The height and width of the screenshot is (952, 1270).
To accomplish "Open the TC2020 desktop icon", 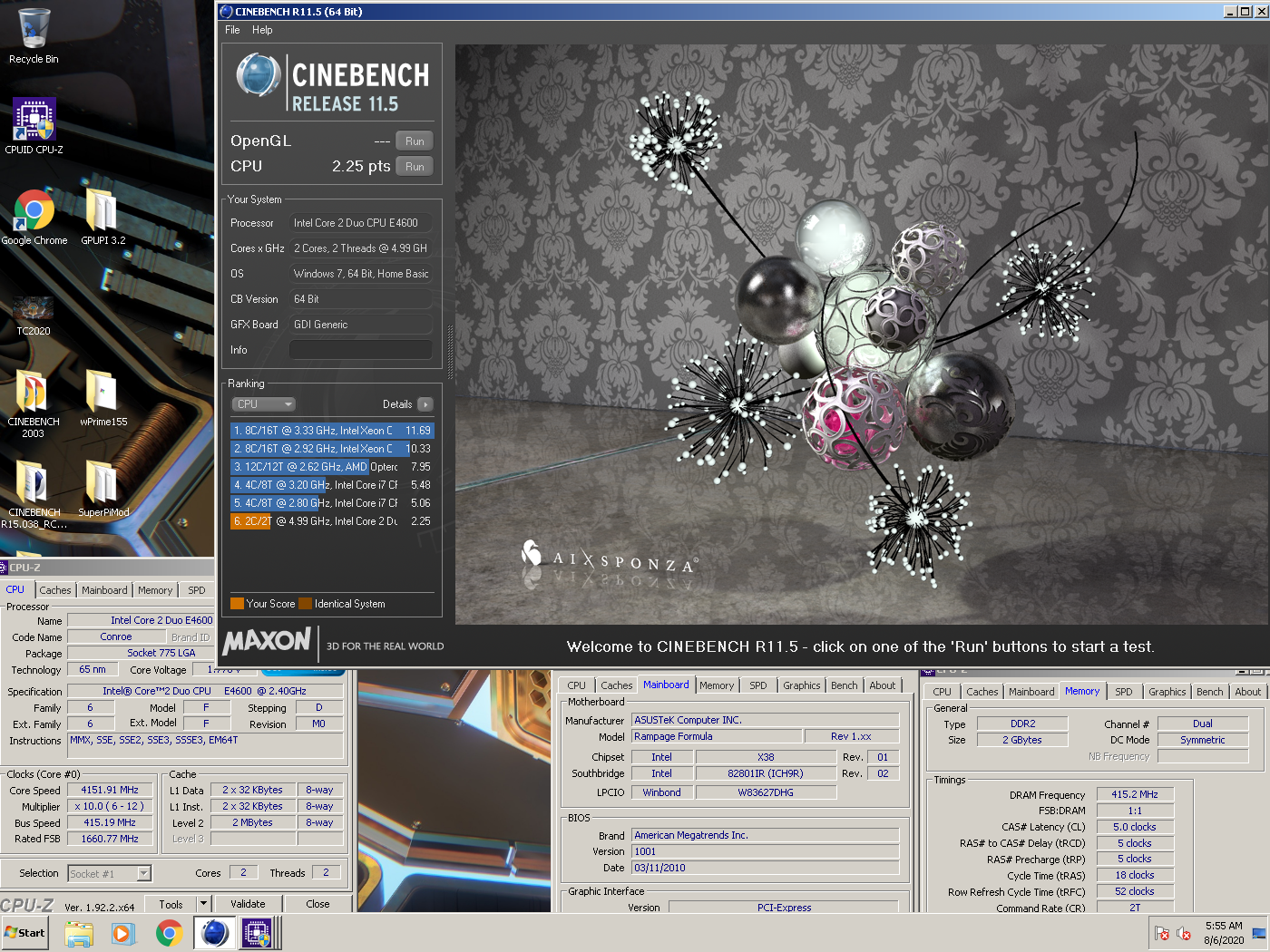I will click(x=34, y=314).
